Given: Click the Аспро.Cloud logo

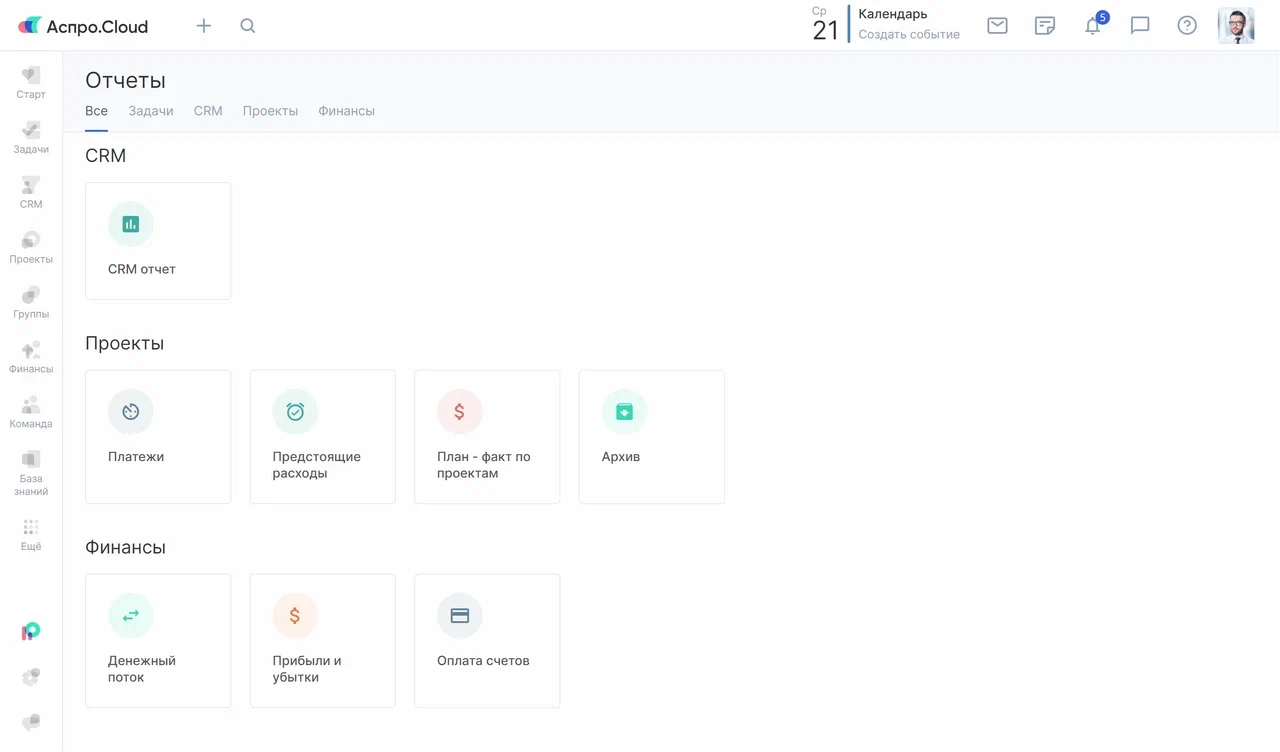Looking at the screenshot, I should click(x=84, y=27).
